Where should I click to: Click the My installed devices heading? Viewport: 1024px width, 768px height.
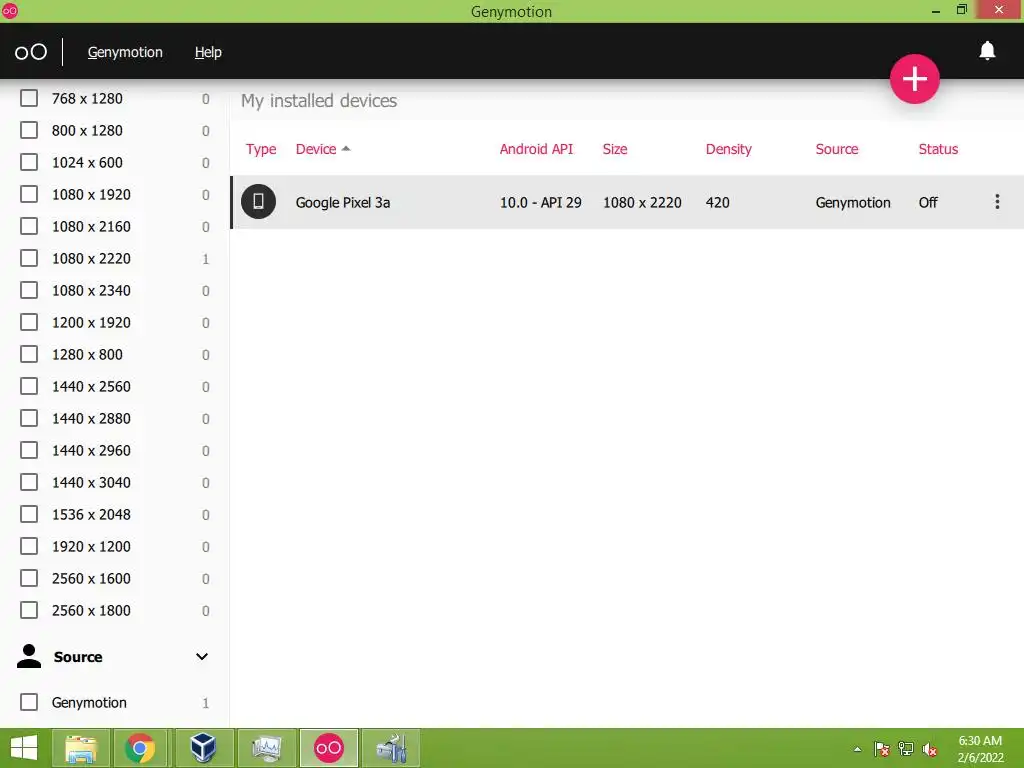pos(319,101)
